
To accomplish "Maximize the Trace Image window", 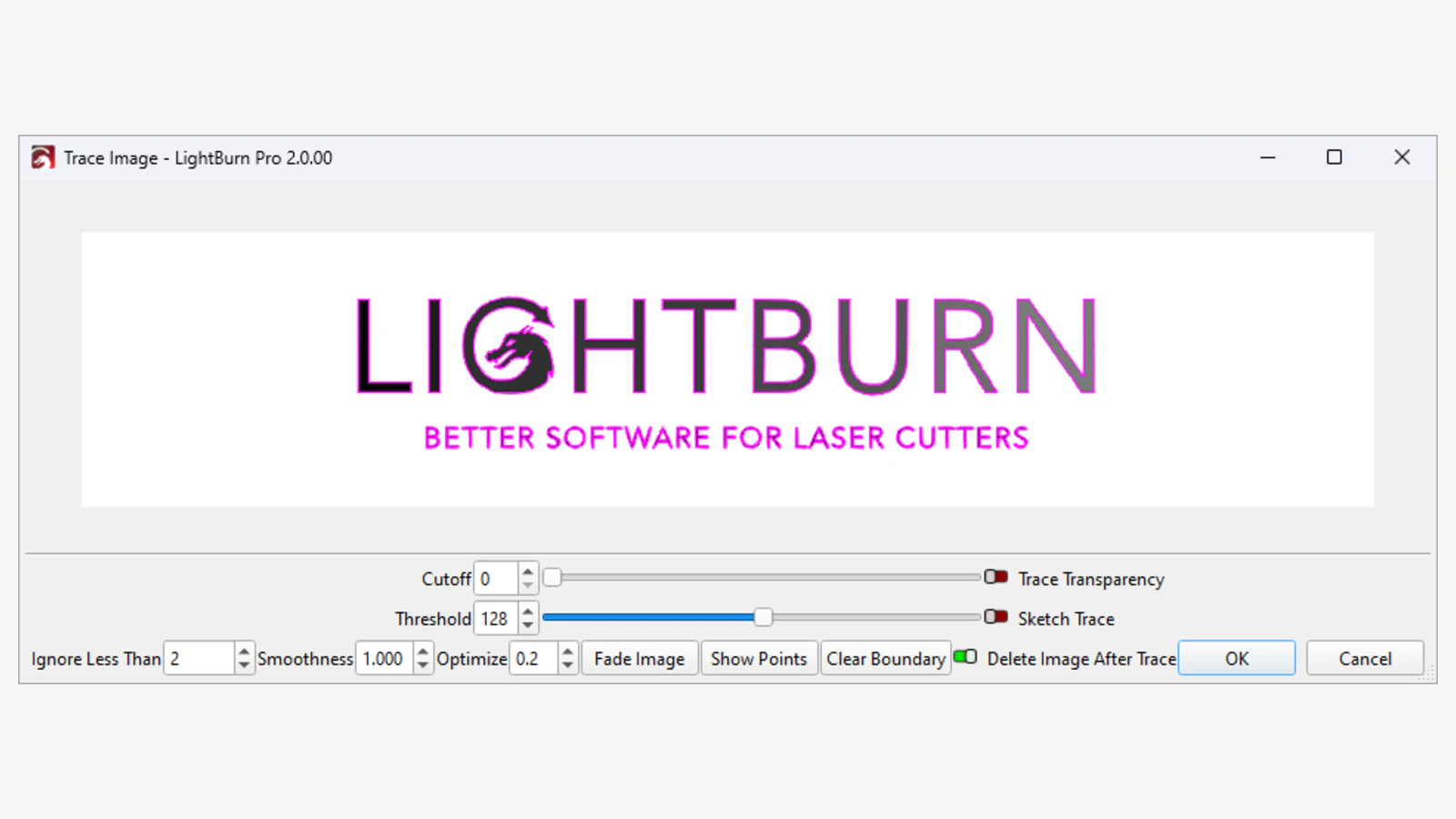I will pos(1334,157).
